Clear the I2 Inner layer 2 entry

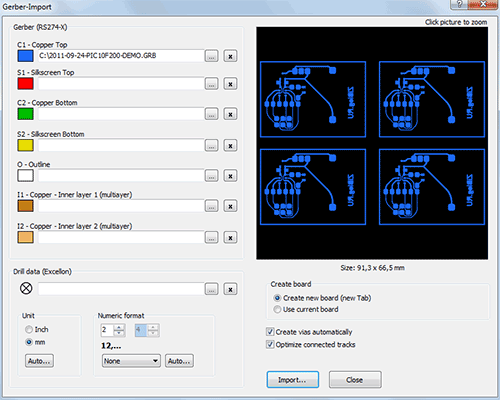(x=230, y=237)
